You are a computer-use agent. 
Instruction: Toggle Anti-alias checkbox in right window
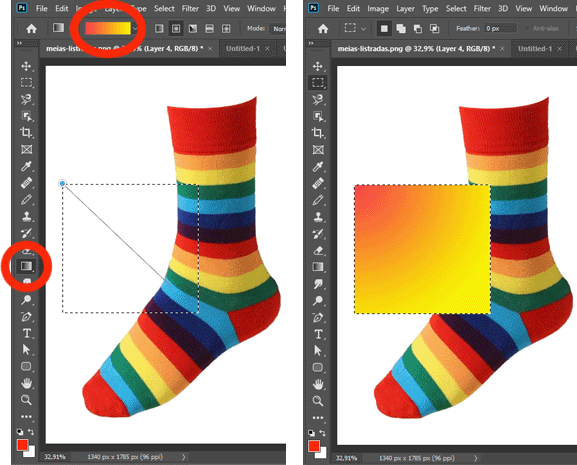click(527, 28)
